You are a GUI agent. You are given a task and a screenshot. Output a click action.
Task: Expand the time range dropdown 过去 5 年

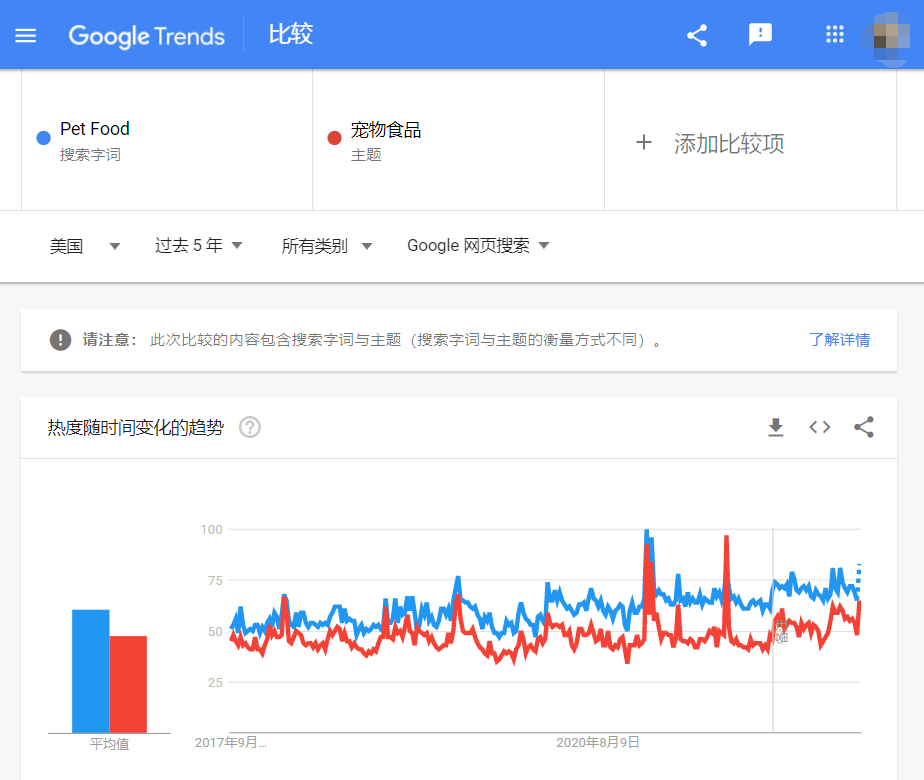(196, 245)
